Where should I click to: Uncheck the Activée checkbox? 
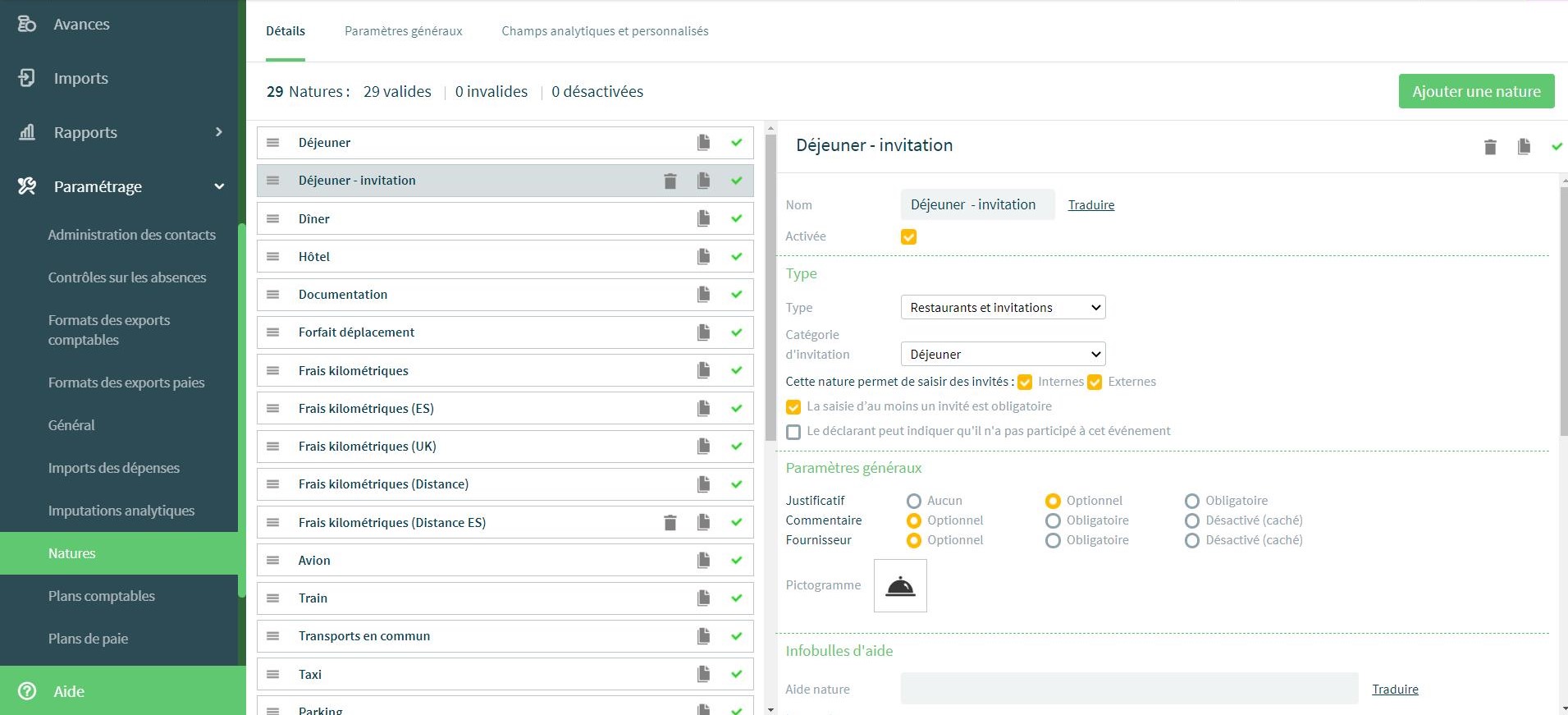908,236
